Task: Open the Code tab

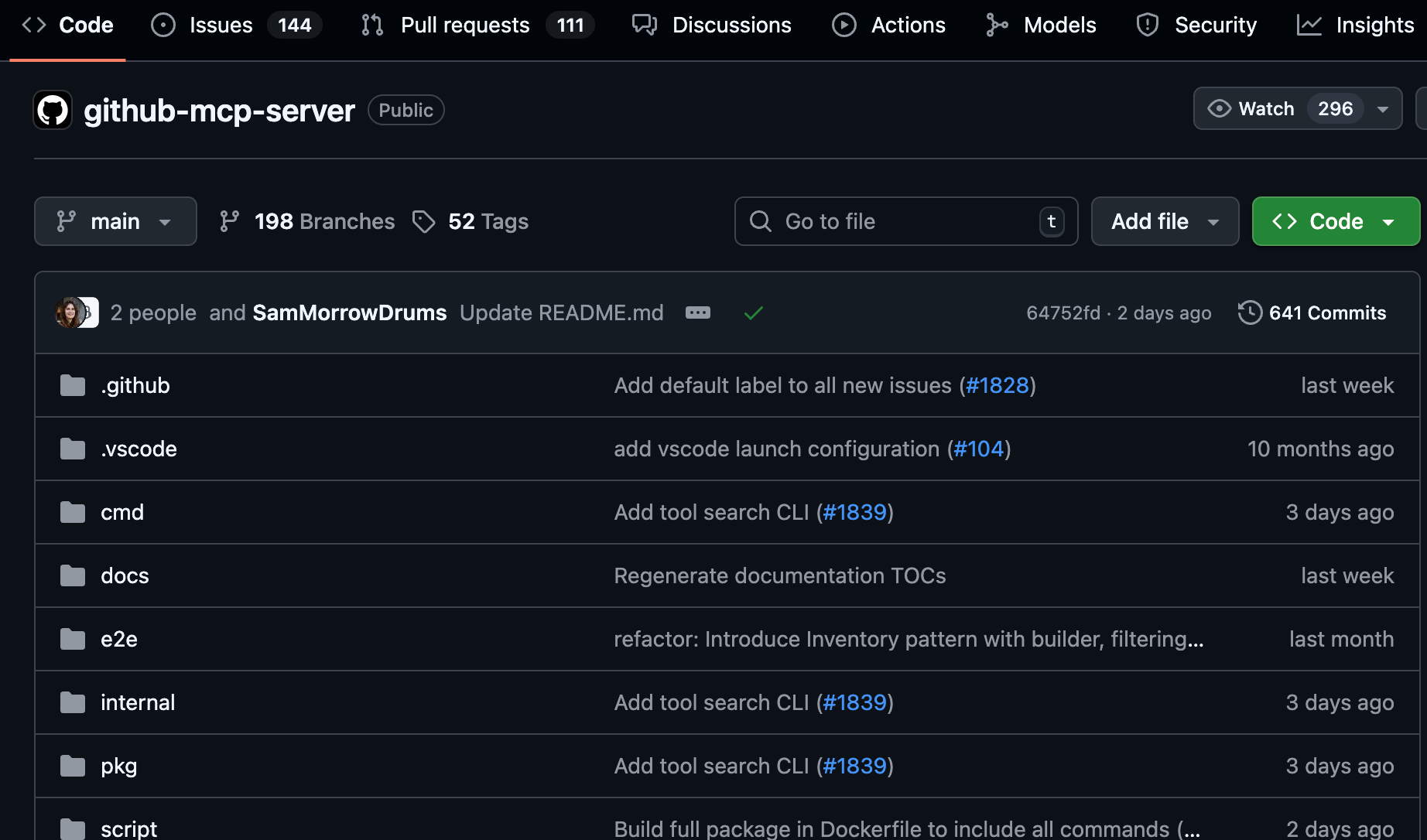Action: (67, 25)
